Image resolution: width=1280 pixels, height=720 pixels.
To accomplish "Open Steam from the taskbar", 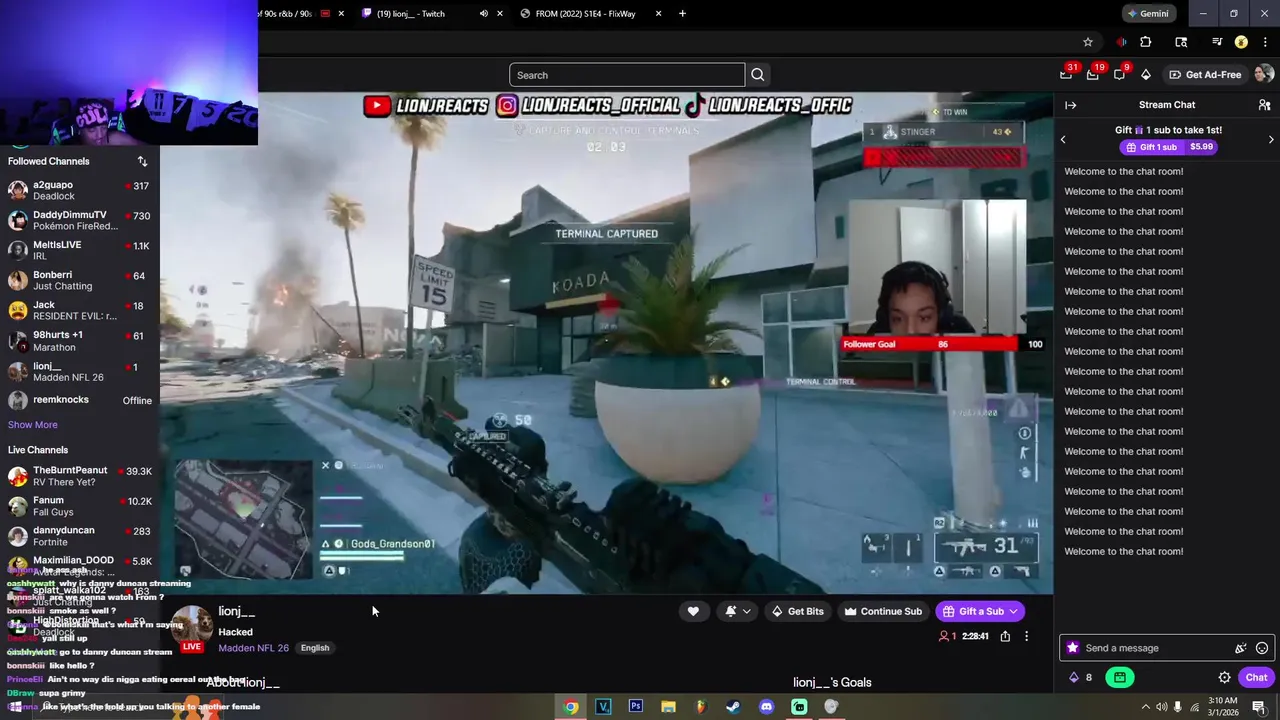I will (x=733, y=706).
